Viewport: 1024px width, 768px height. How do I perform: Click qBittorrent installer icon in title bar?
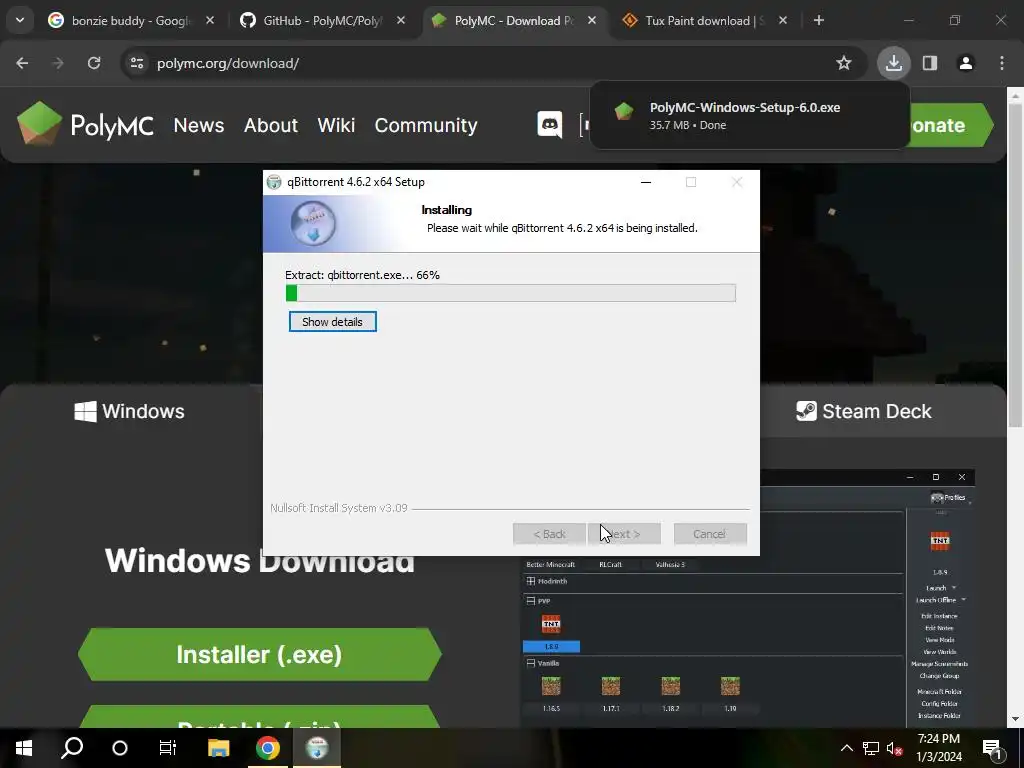point(274,182)
